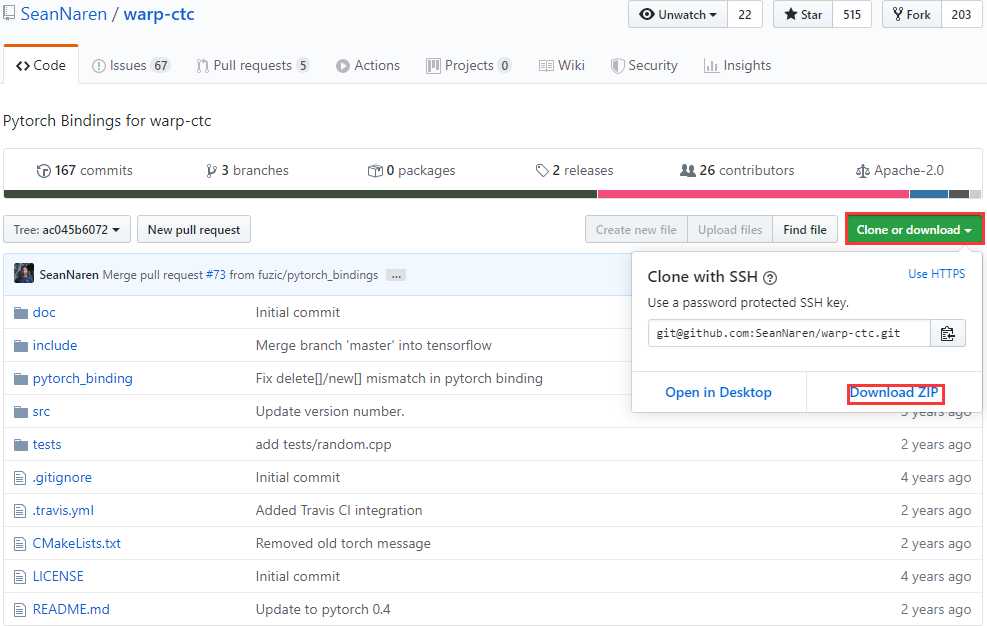Open the doc folder
This screenshot has width=987, height=626.
pyautogui.click(x=44, y=312)
